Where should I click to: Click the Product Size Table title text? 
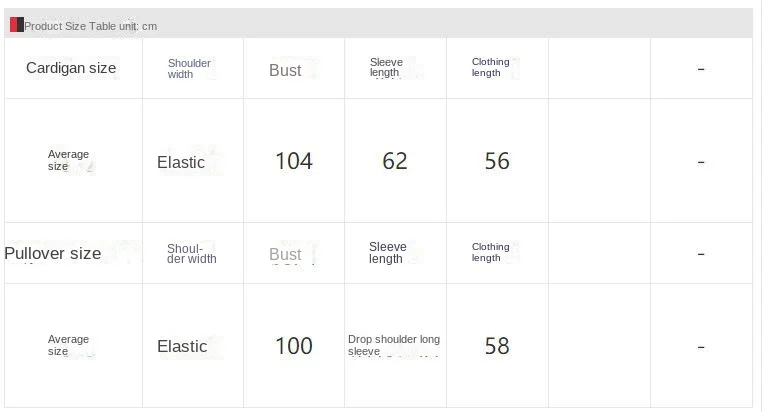coord(90,26)
